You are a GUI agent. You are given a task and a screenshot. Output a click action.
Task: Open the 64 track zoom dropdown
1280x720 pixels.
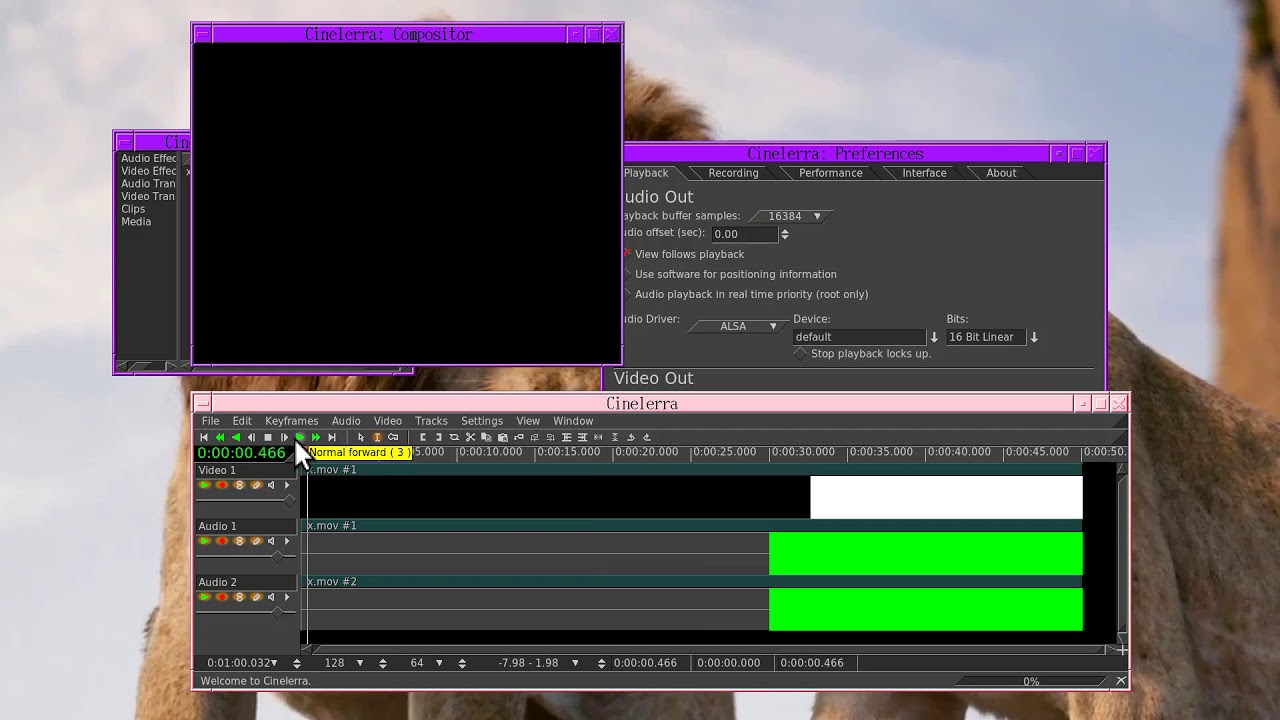[426, 663]
